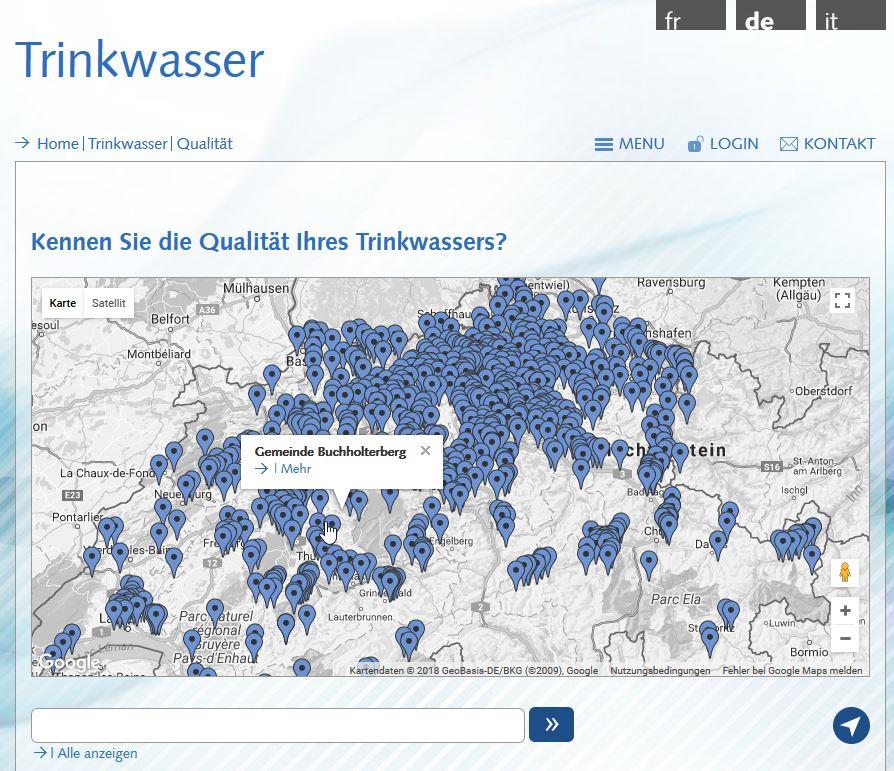
Task: Zoom in on the map
Action: pyautogui.click(x=845, y=611)
